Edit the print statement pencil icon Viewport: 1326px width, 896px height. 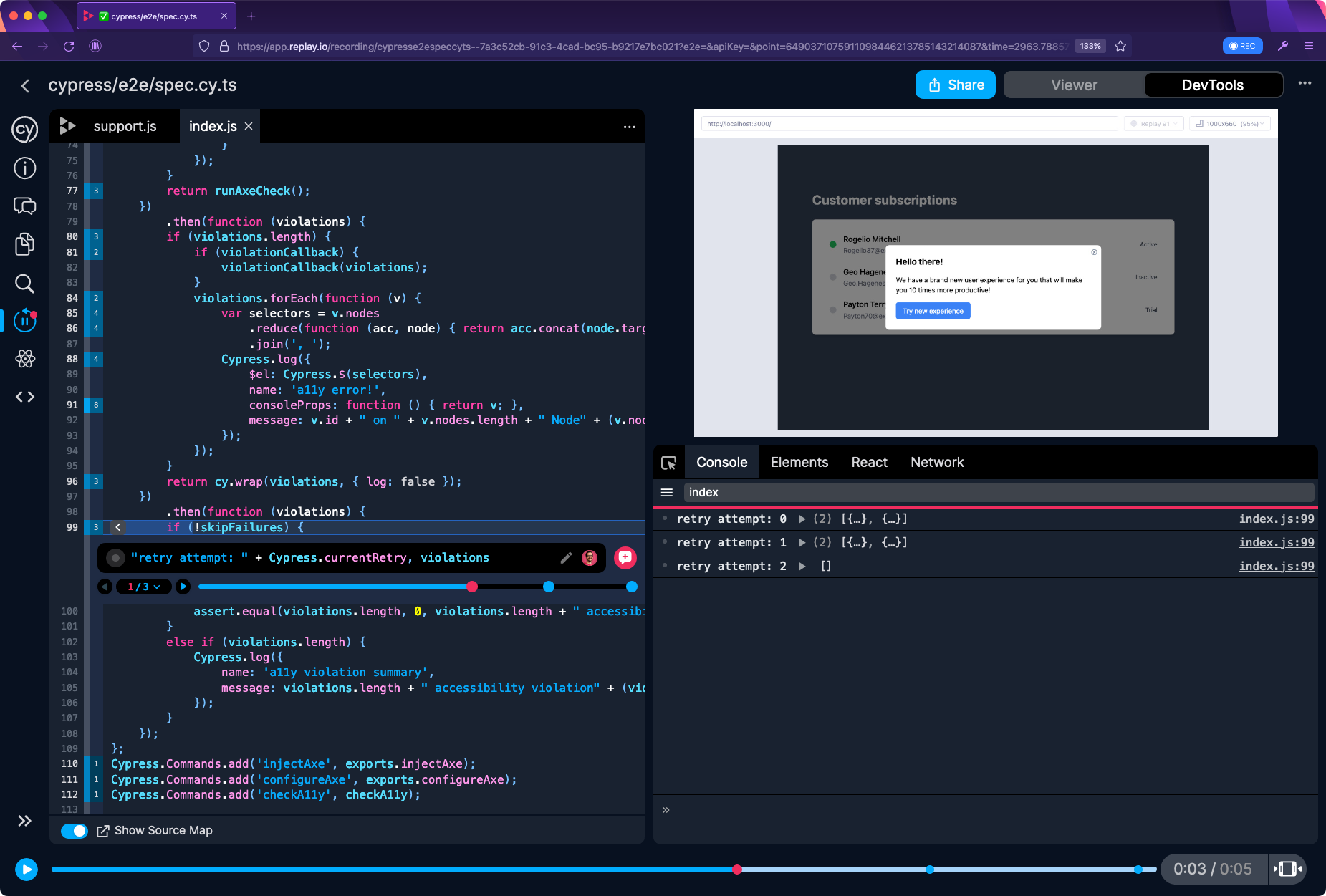[566, 558]
